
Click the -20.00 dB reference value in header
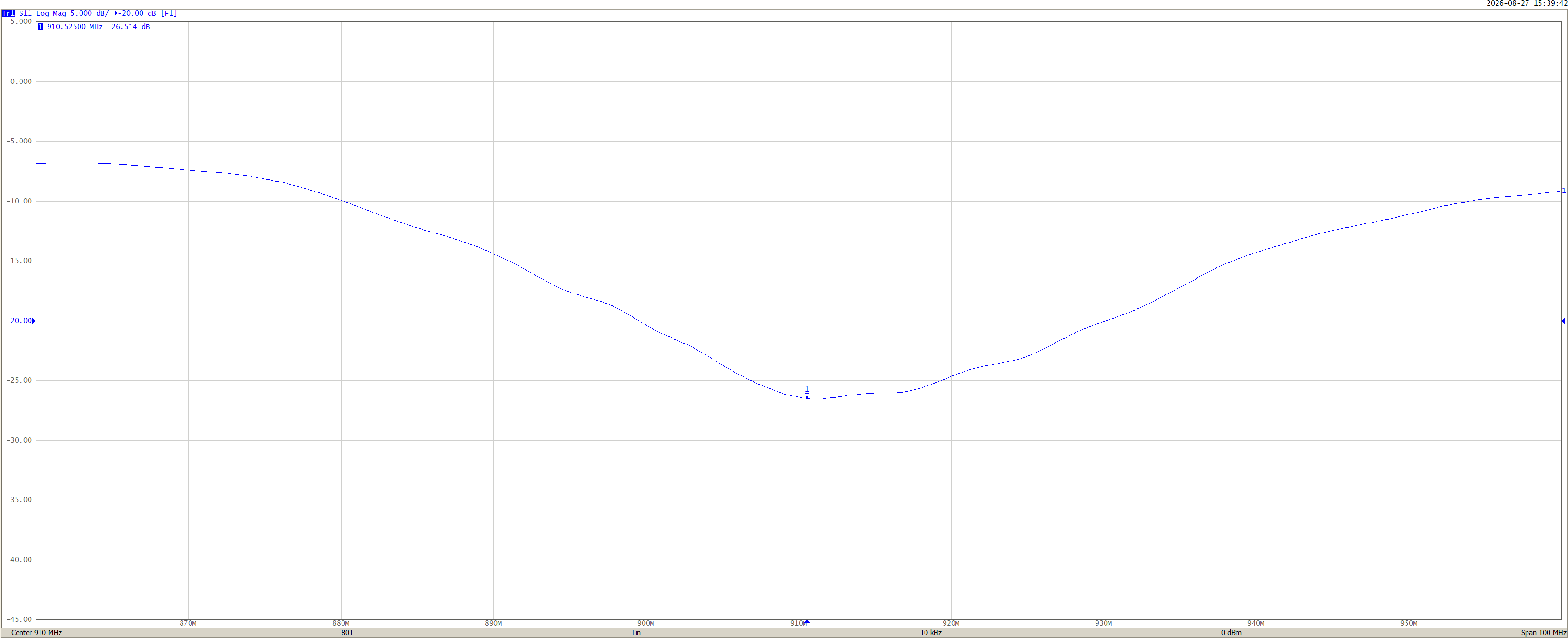tap(137, 13)
